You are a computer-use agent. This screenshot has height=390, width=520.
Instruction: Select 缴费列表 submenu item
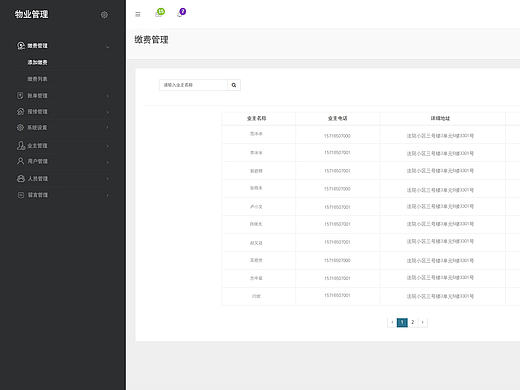pos(37,79)
